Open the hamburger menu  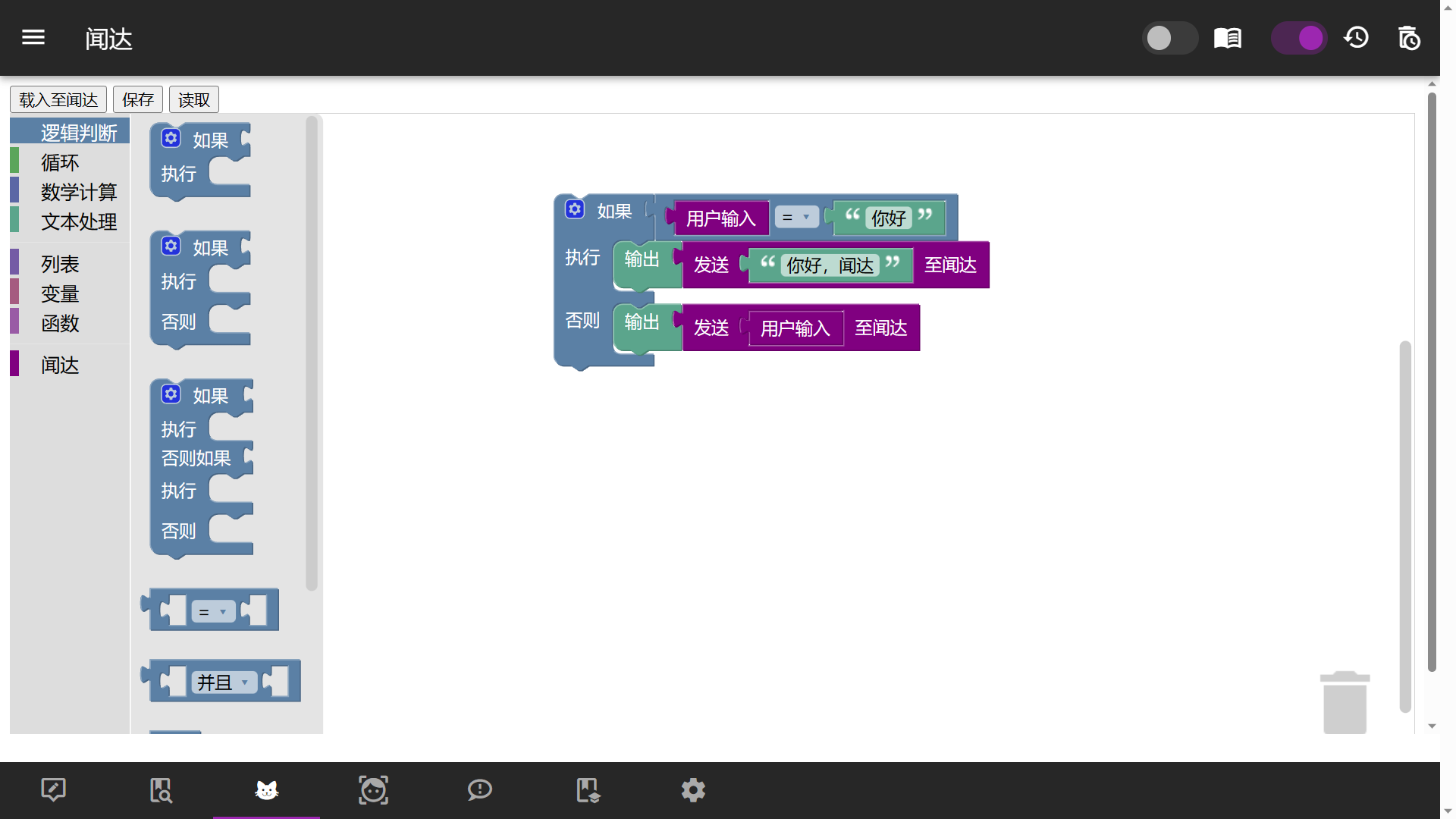[x=33, y=37]
